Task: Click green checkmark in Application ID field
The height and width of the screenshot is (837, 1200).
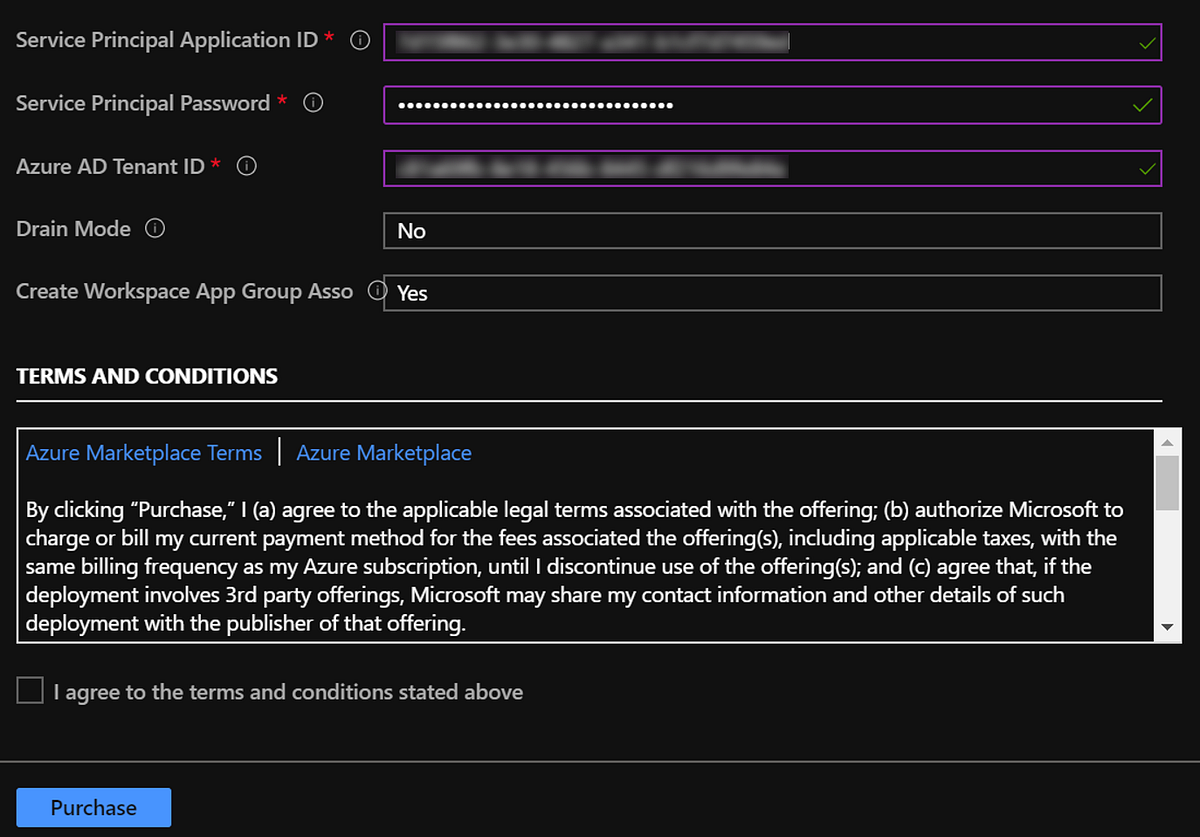Action: pyautogui.click(x=1146, y=43)
